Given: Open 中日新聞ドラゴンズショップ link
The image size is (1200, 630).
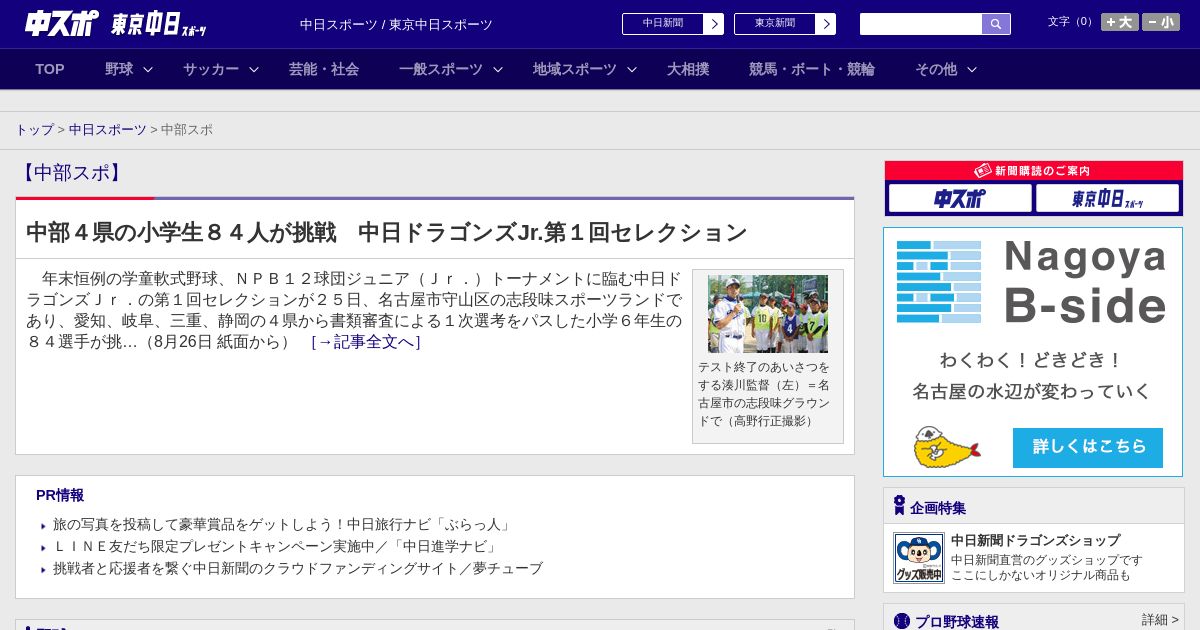Looking at the screenshot, I should [1035, 540].
